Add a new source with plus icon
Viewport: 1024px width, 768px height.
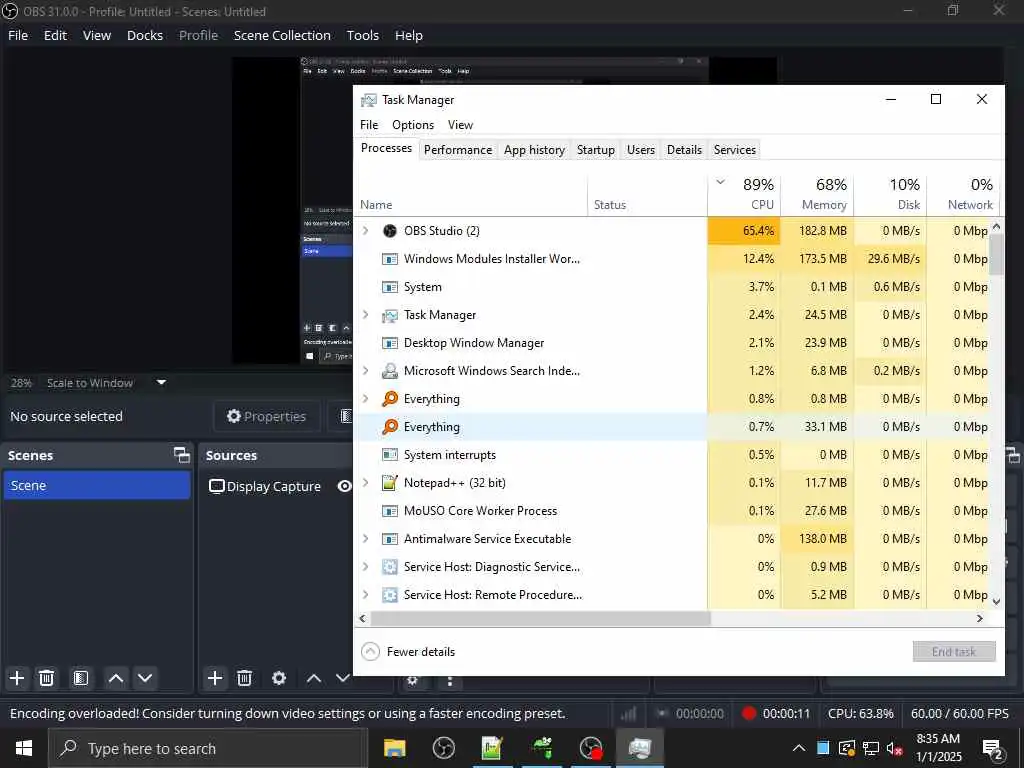pyautogui.click(x=215, y=678)
